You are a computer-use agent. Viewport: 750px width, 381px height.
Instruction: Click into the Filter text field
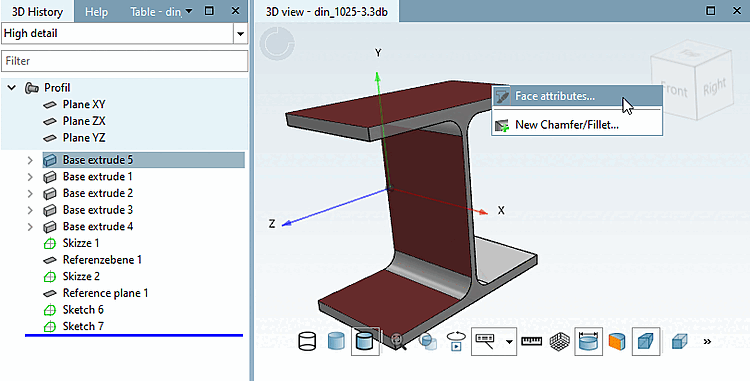124,61
